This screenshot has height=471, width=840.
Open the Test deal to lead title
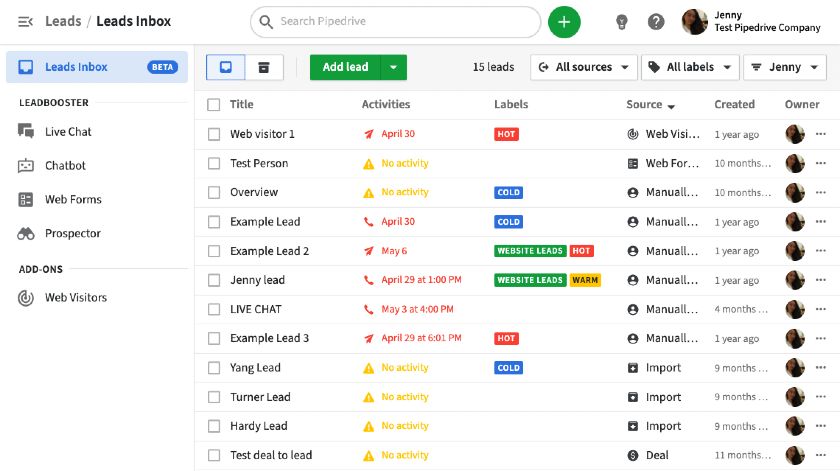pyautogui.click(x=271, y=455)
